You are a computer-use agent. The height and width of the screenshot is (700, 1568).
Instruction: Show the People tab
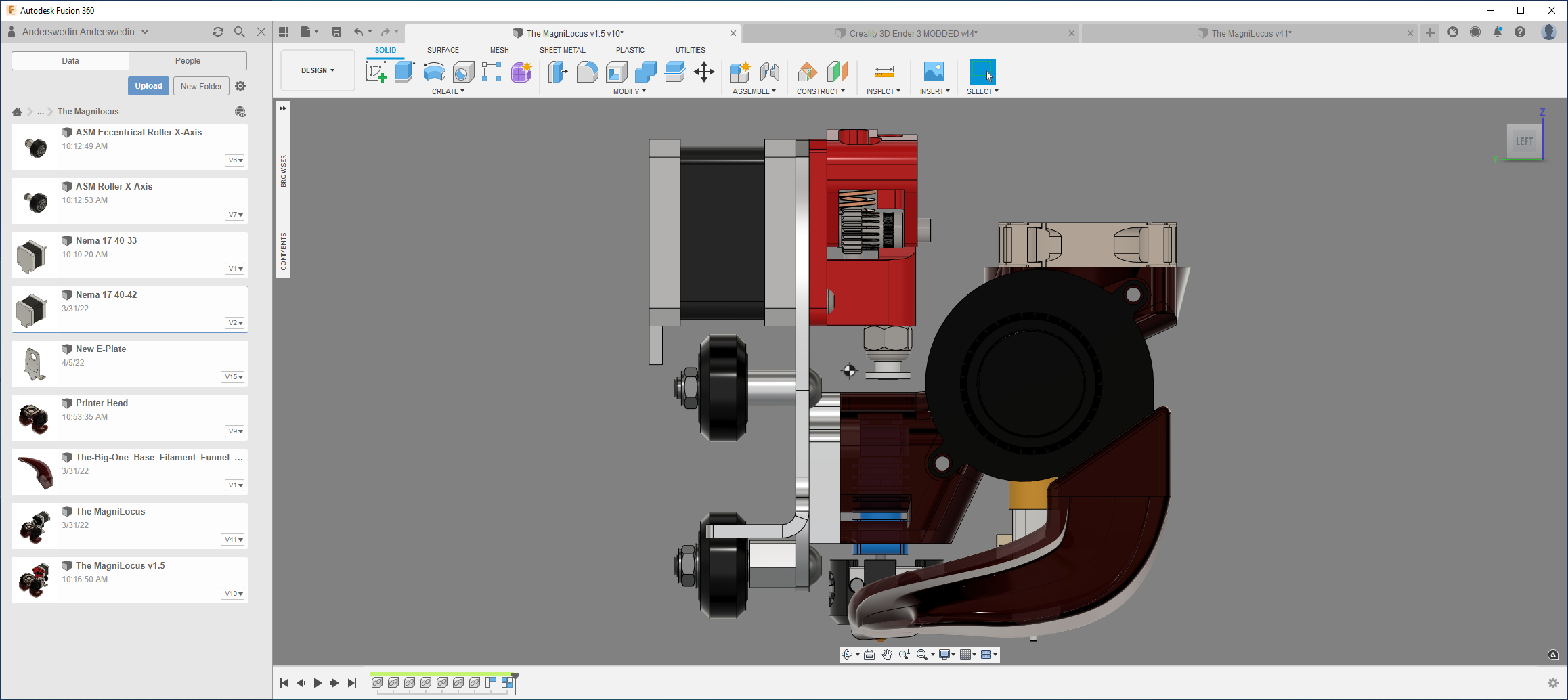[x=188, y=61]
